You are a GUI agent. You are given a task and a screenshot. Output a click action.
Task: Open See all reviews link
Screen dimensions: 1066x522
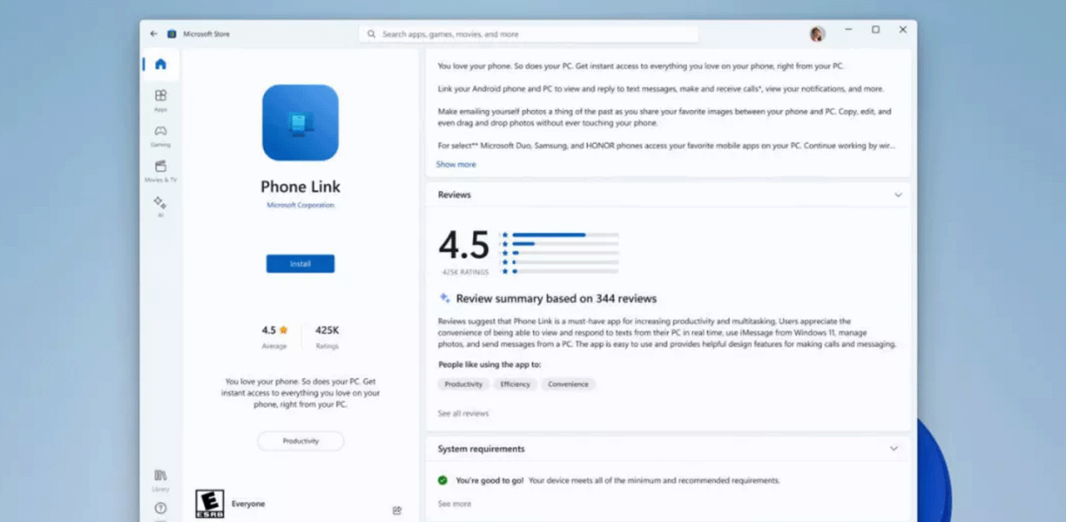pyautogui.click(x=463, y=413)
